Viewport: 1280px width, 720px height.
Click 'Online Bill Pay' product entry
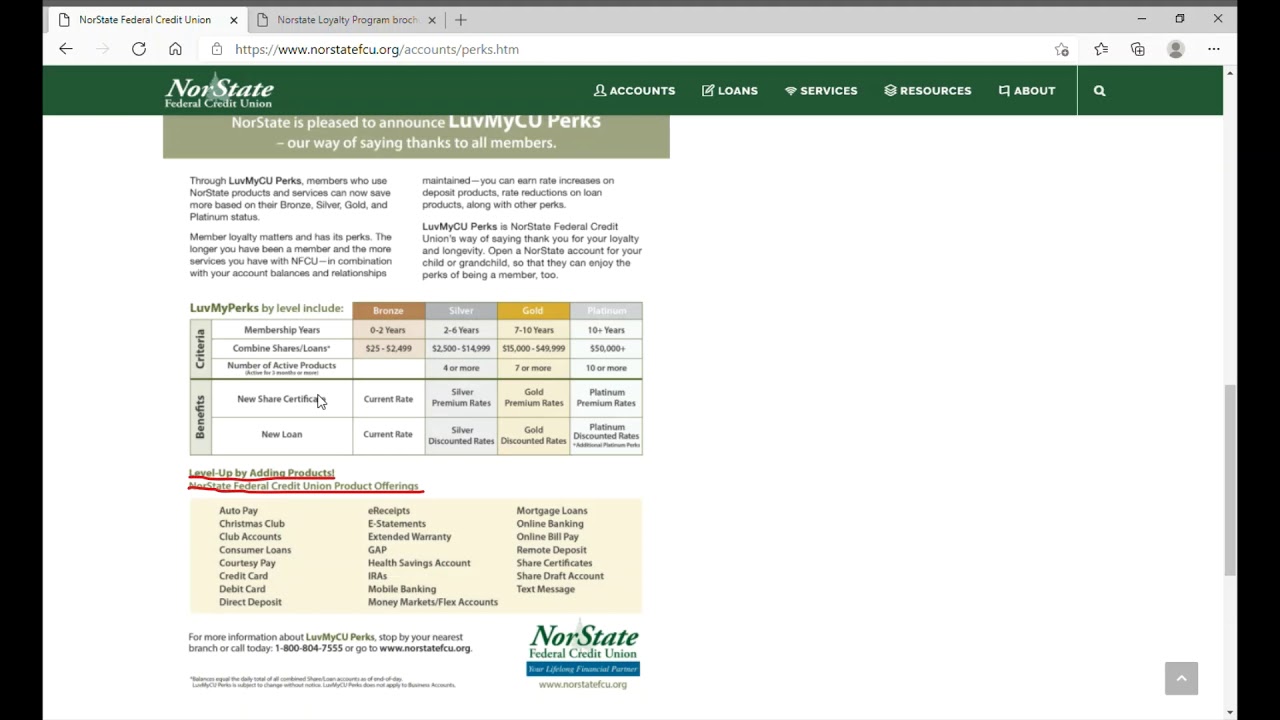point(547,537)
